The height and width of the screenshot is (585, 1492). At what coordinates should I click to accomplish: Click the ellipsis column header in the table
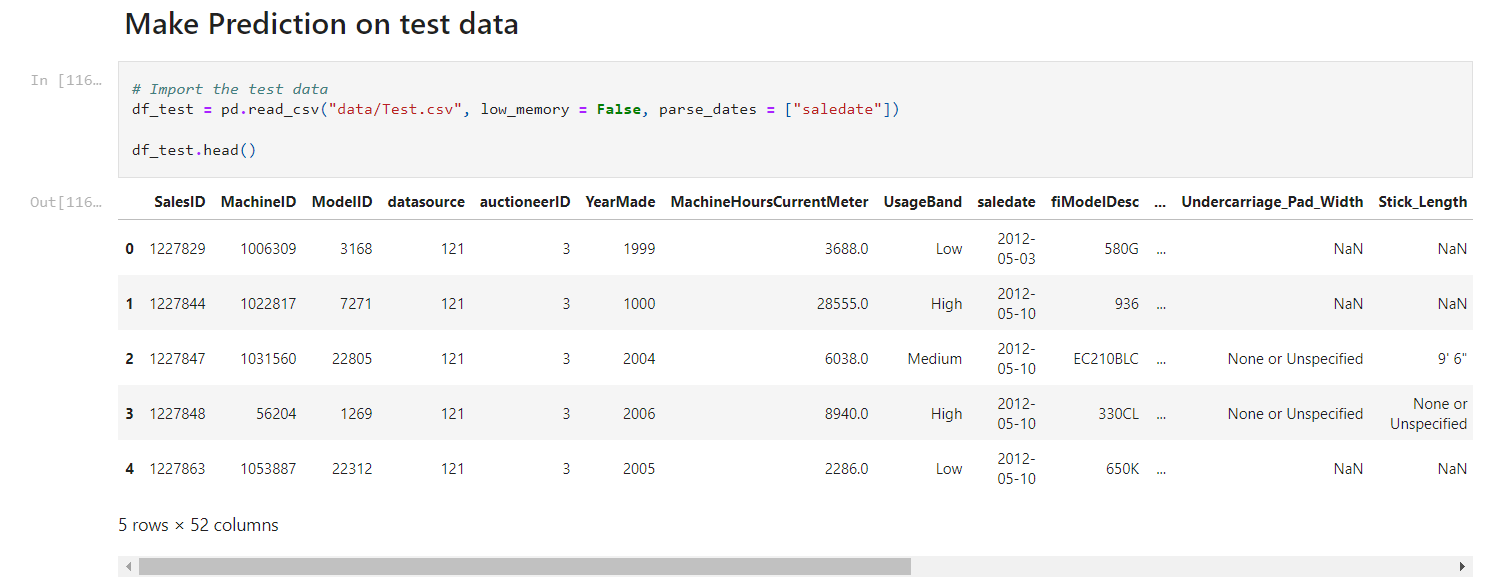[x=1161, y=201]
